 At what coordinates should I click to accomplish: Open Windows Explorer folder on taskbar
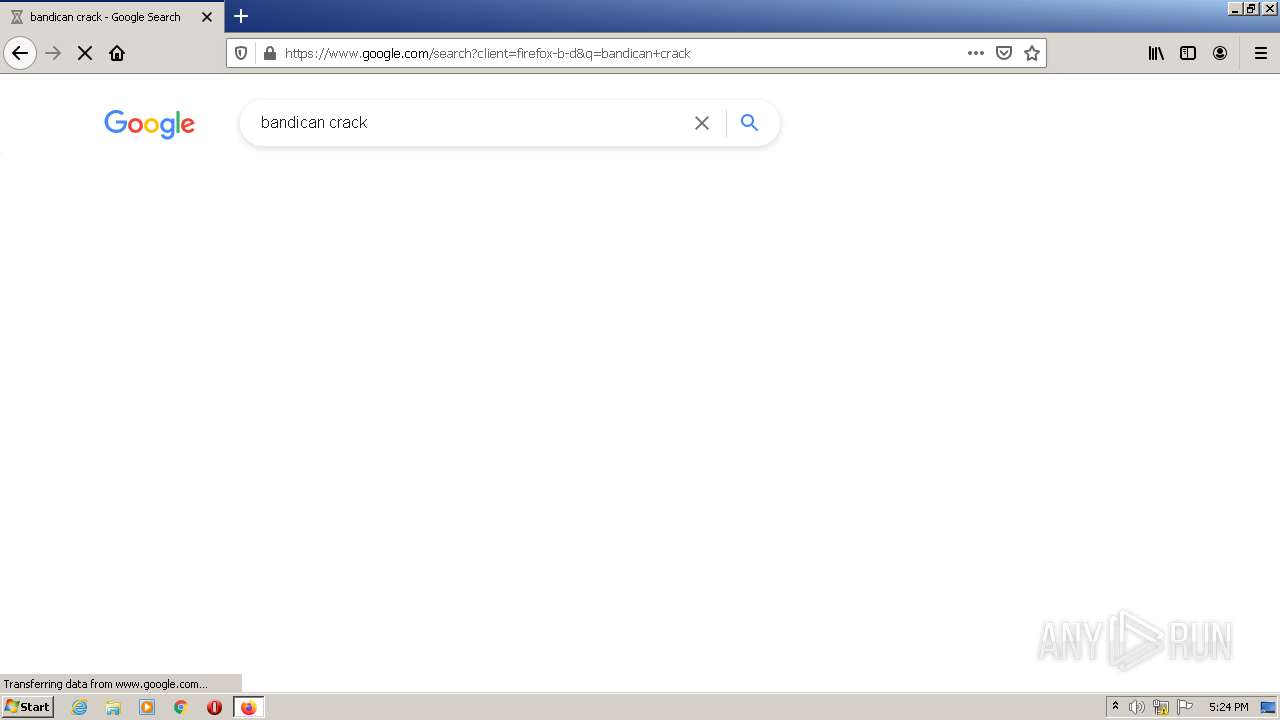point(113,707)
